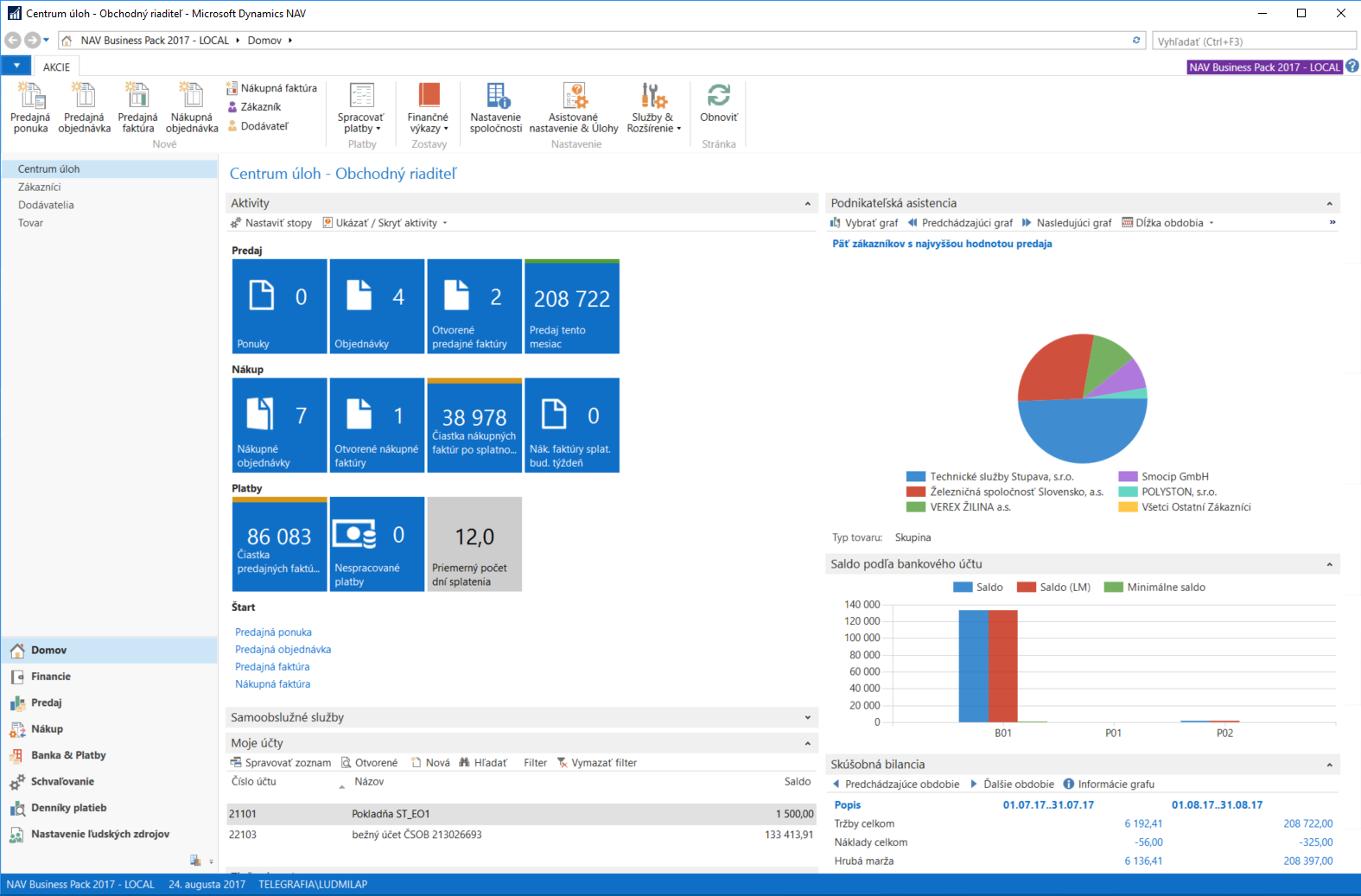Viewport: 1361px width, 896px height.
Task: Select account row 21101 Pokladňa
Action: coord(521,814)
